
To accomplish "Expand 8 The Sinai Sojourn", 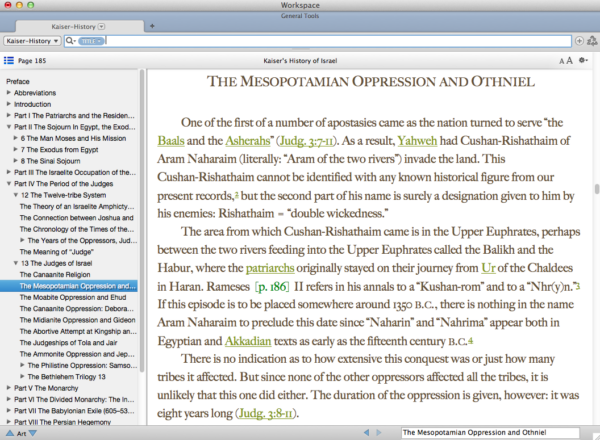I will tap(16, 161).
